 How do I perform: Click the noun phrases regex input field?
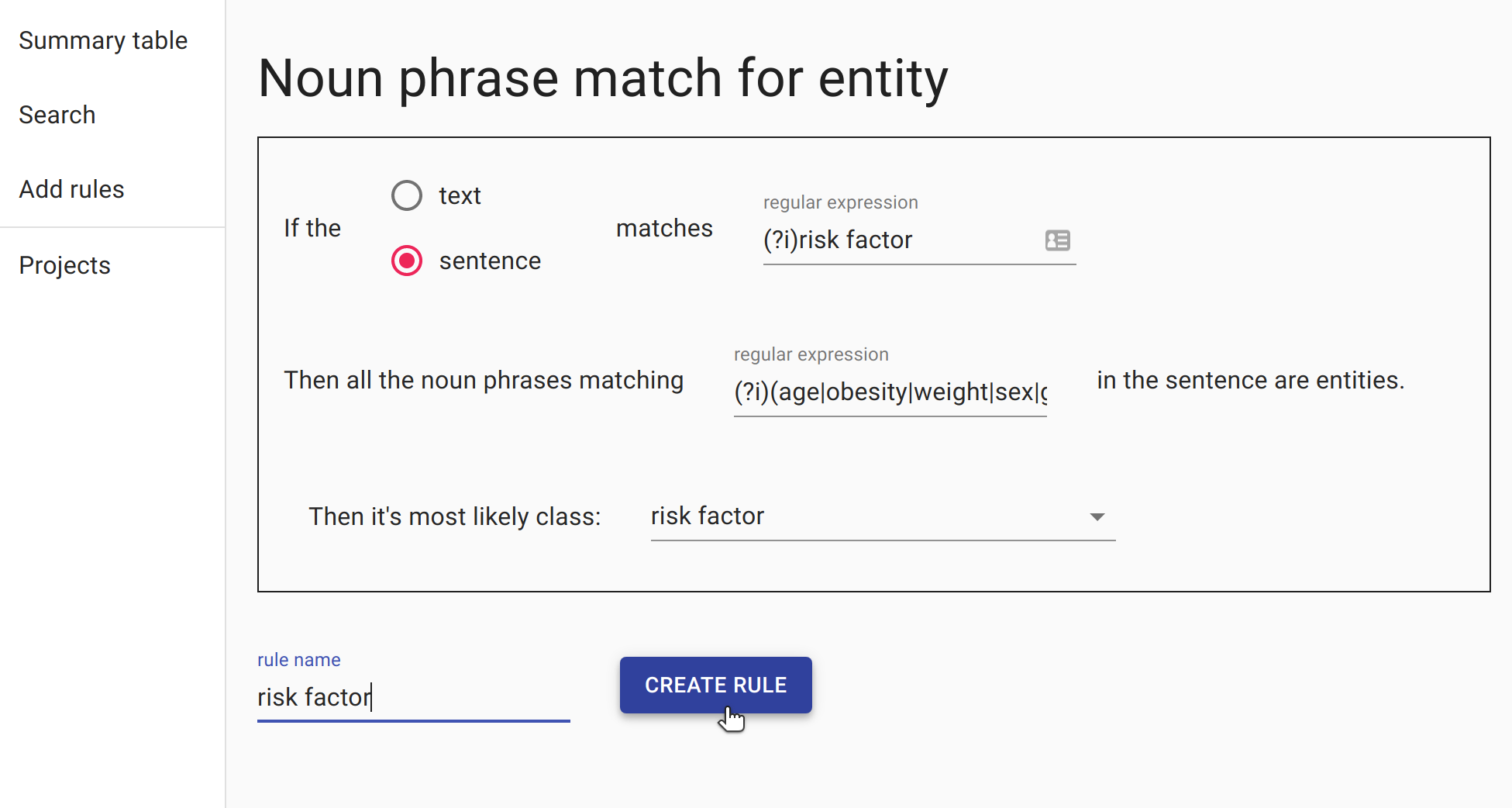click(x=890, y=392)
